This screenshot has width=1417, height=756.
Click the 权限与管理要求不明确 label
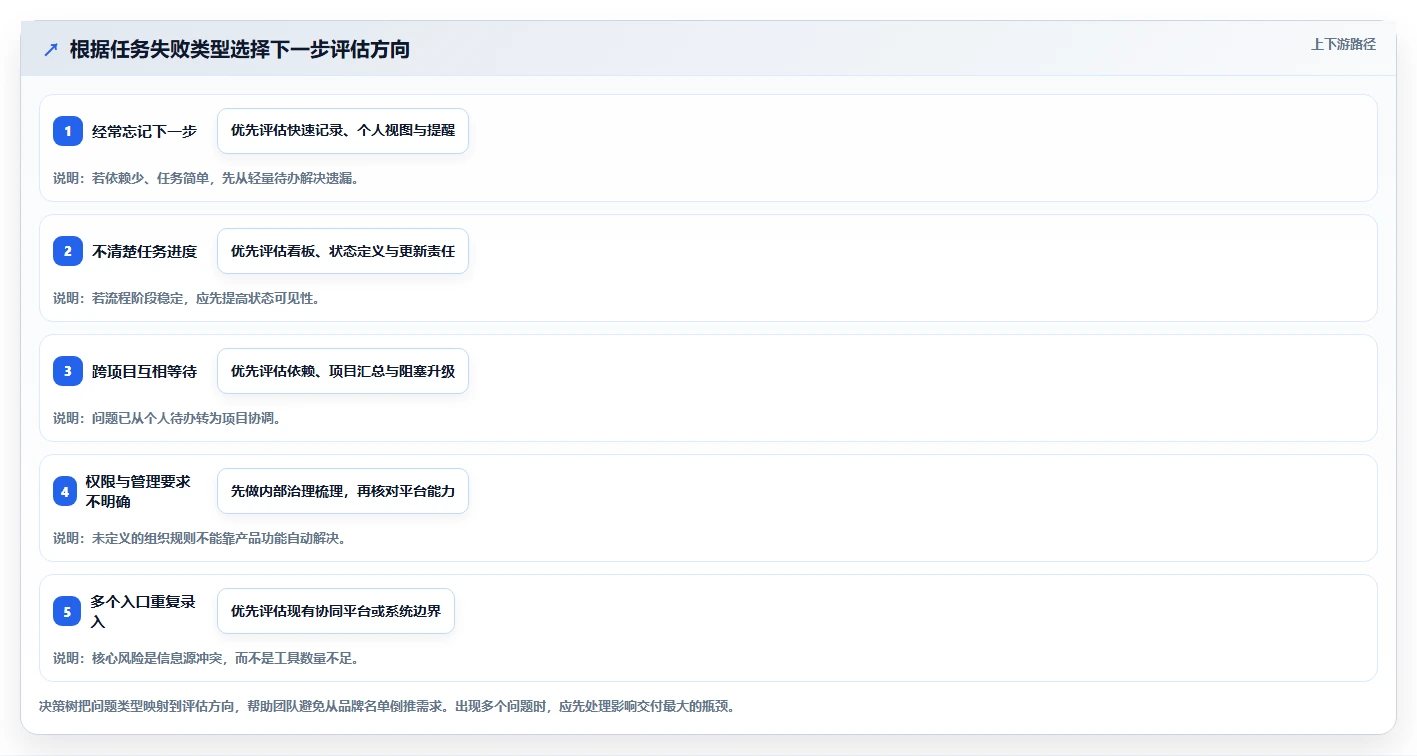tap(138, 491)
